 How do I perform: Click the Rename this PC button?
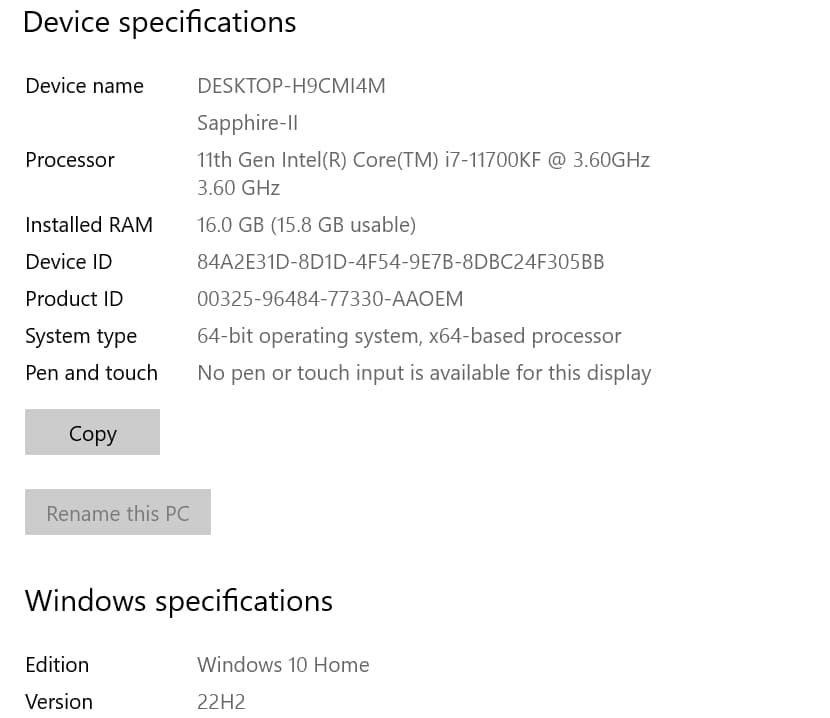point(117,512)
